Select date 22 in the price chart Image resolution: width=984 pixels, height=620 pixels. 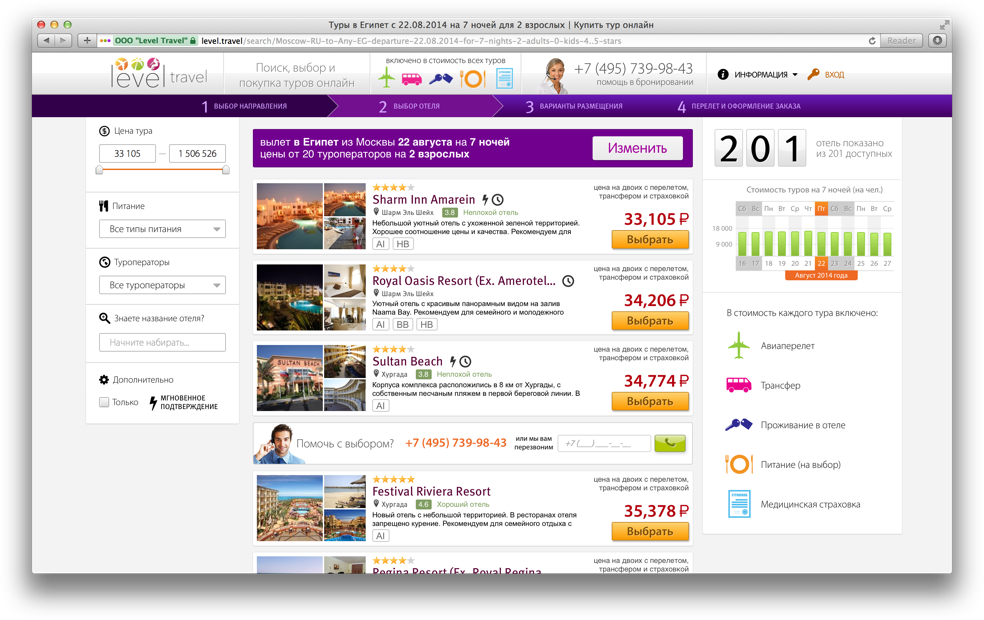click(x=821, y=264)
